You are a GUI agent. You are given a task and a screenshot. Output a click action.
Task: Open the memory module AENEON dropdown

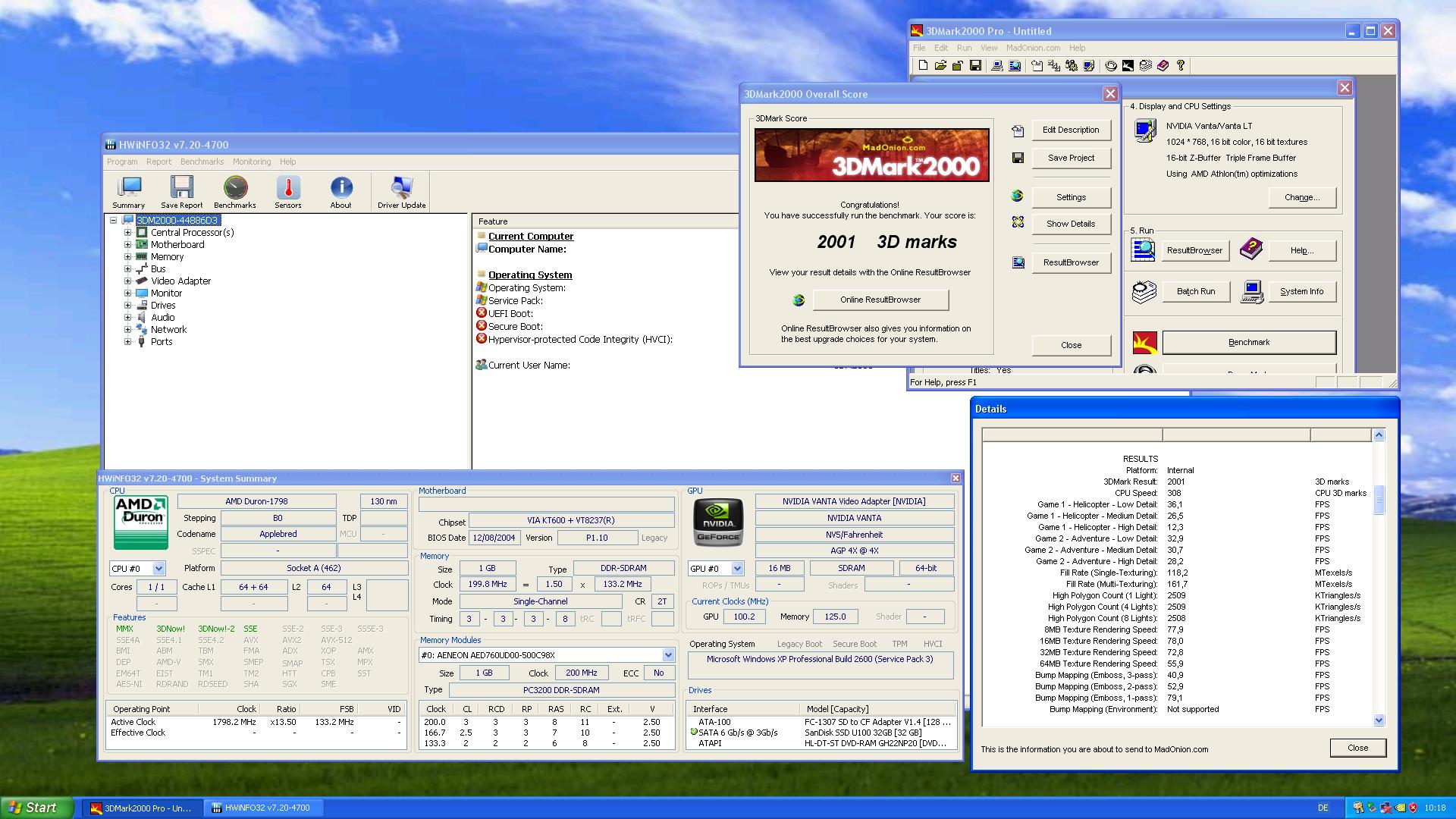point(667,655)
